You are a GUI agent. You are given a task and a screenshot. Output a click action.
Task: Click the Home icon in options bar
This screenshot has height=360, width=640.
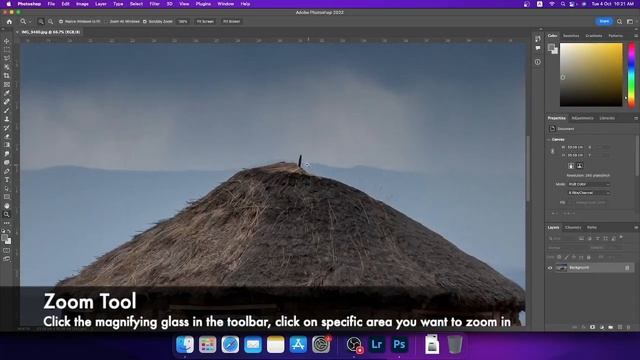click(9, 22)
